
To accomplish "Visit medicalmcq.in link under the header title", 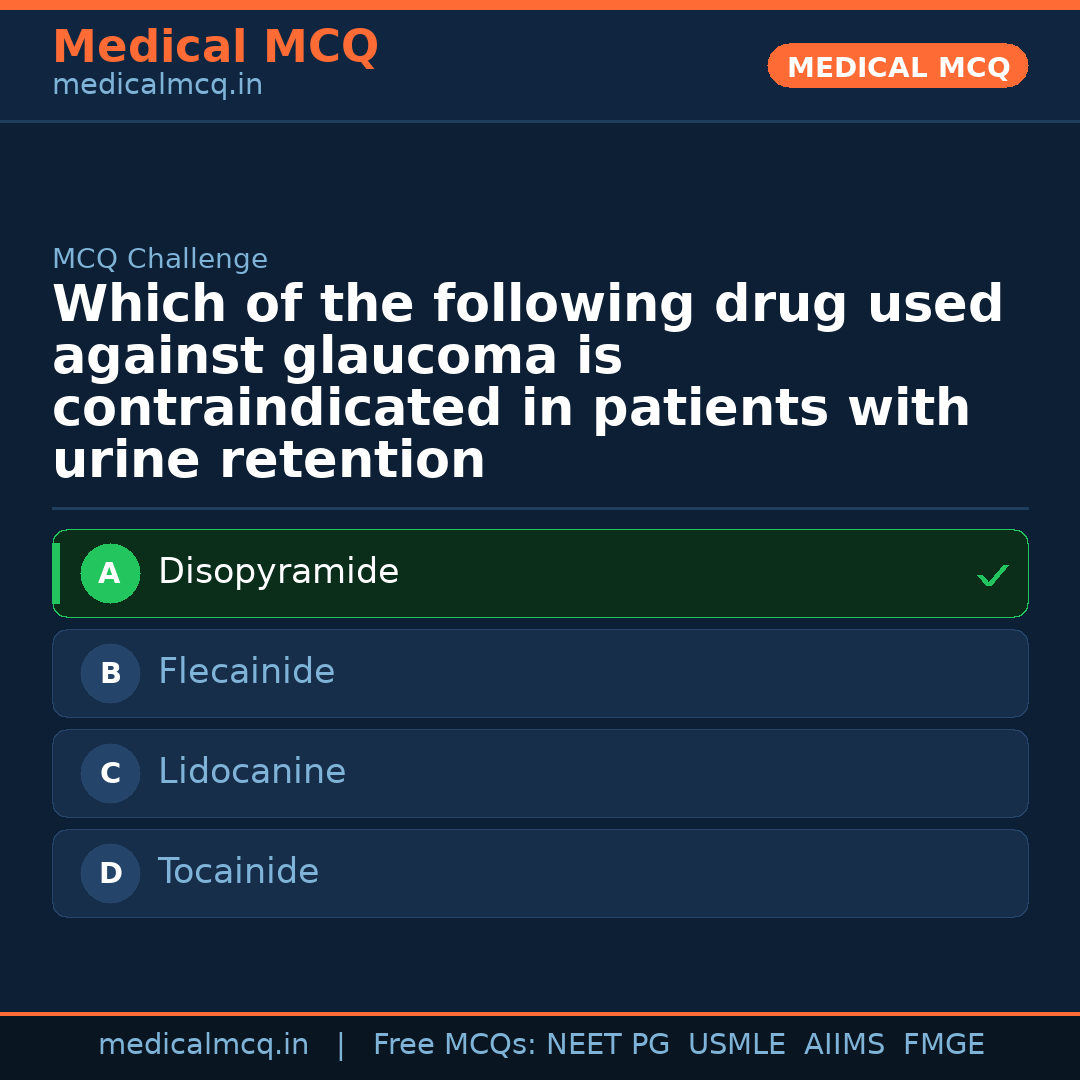I will click(157, 86).
